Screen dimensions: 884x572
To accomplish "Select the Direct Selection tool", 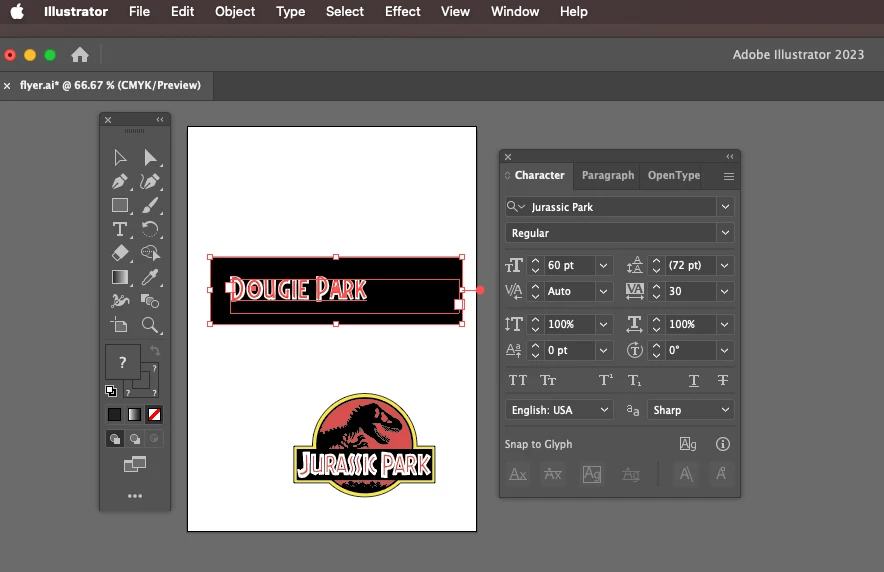I will [x=150, y=158].
